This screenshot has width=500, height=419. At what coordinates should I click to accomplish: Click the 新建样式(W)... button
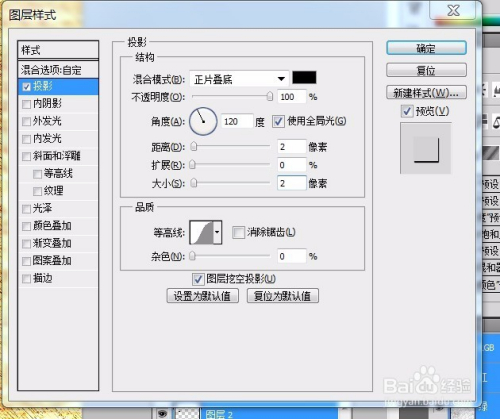426,93
